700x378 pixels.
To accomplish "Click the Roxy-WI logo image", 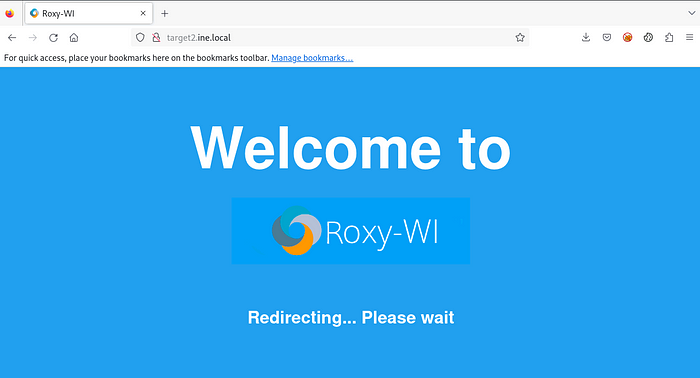I will coord(350,231).
